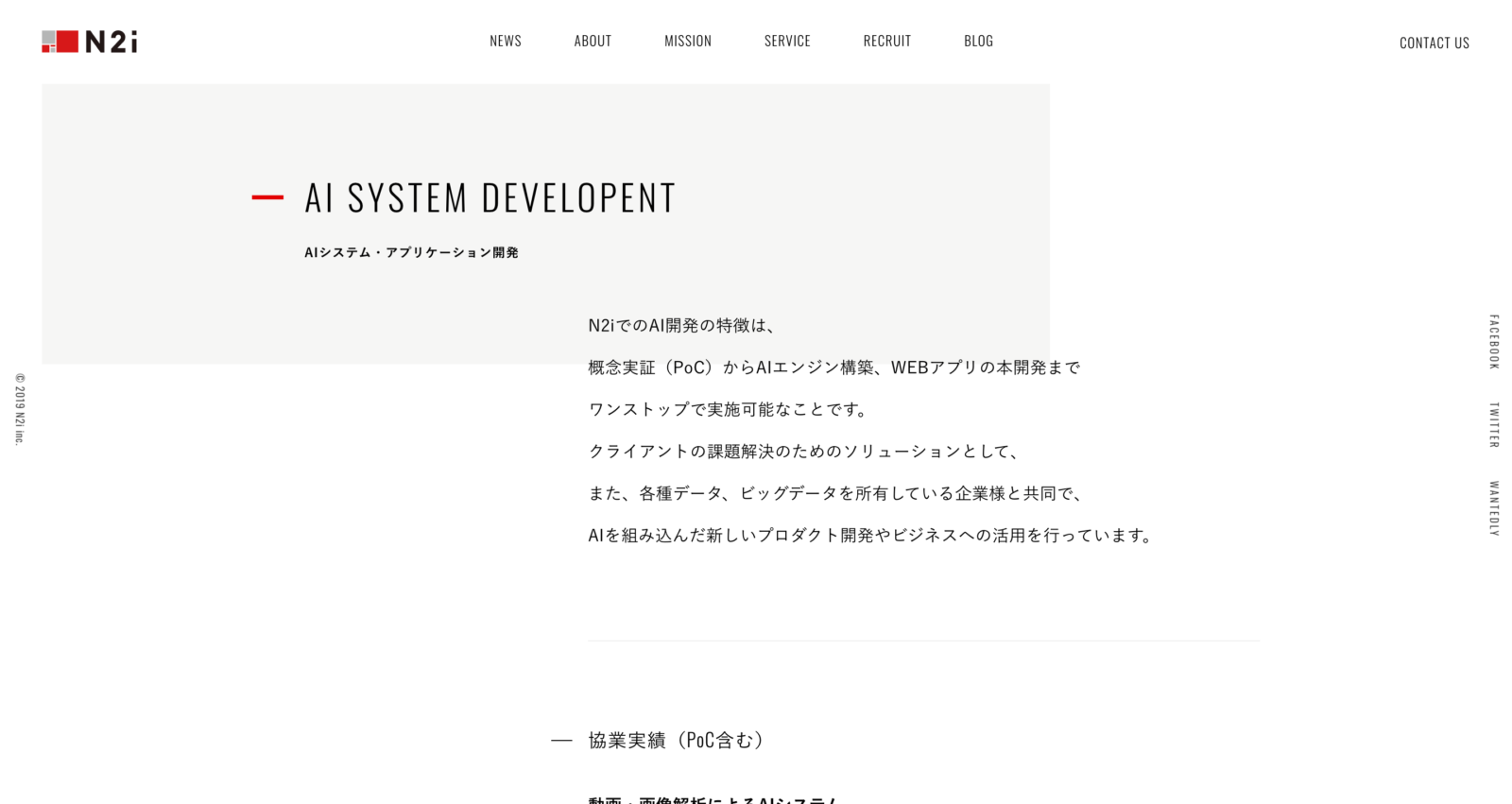Click the AI SYSTEM DEVELOPENT heading
This screenshot has width=1512, height=804.
pos(490,198)
